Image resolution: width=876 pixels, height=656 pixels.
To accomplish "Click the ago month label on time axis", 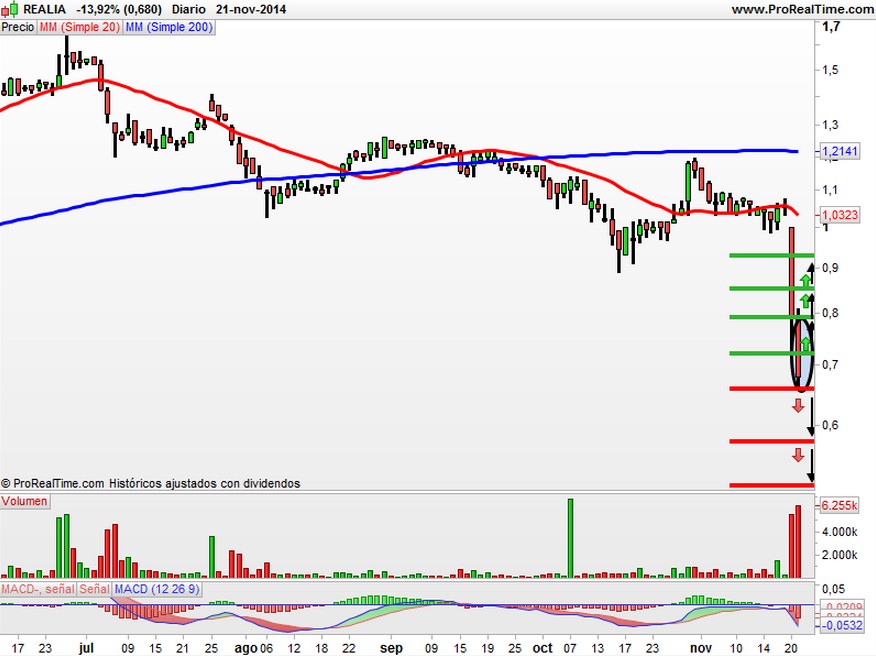I will pos(245,648).
